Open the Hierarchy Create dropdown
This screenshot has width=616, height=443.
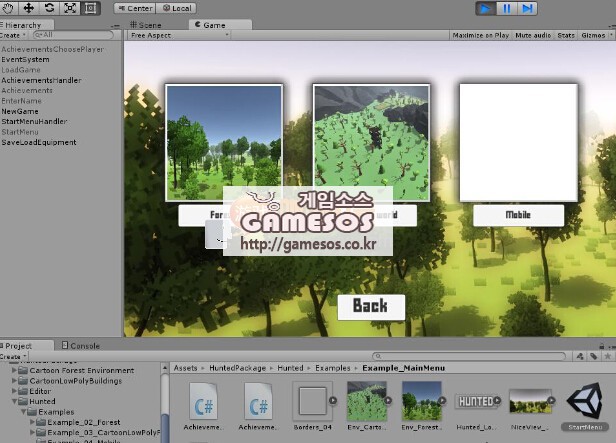click(x=13, y=35)
